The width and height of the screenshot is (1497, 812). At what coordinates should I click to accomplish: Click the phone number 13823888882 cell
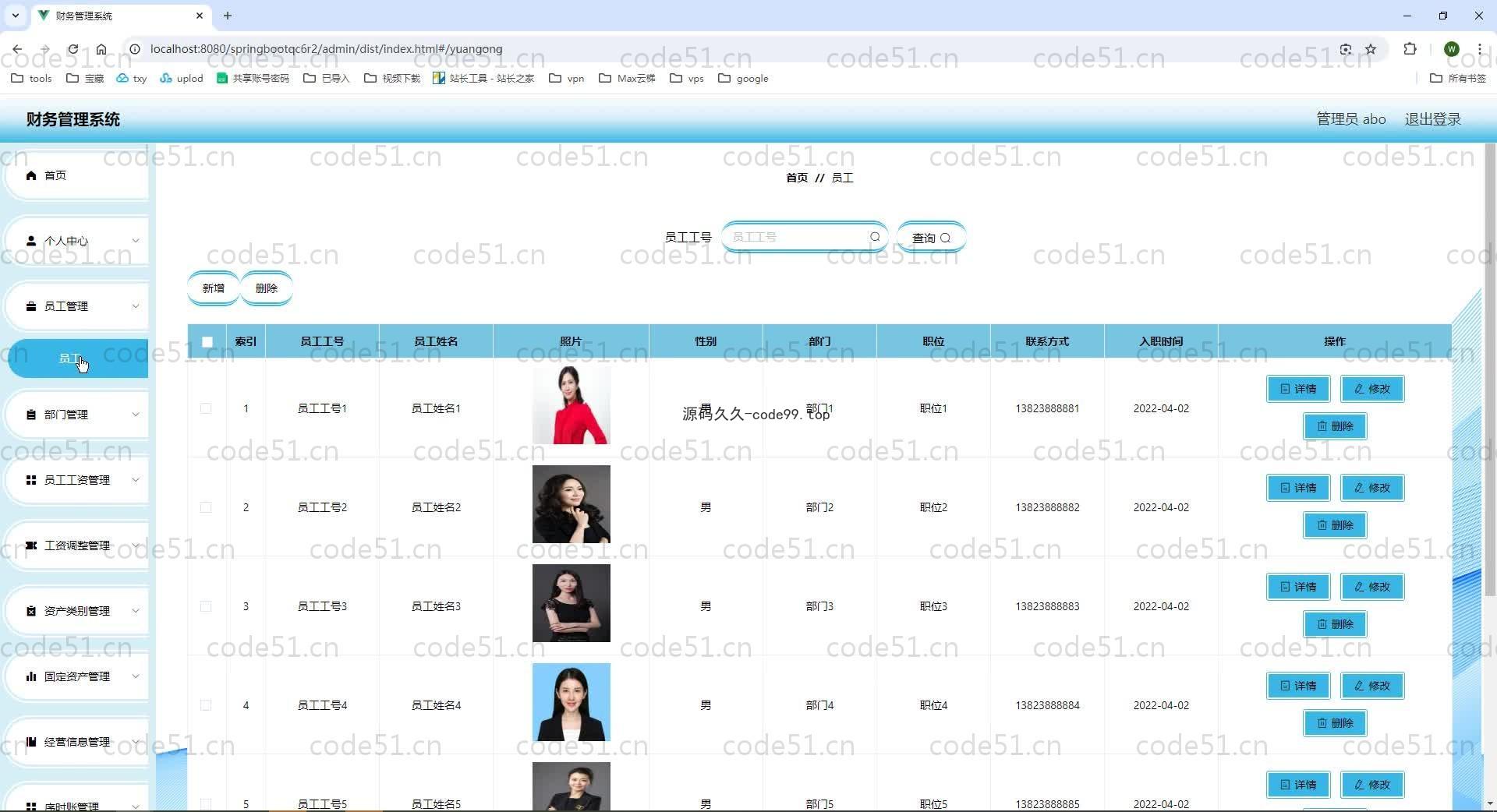point(1047,507)
